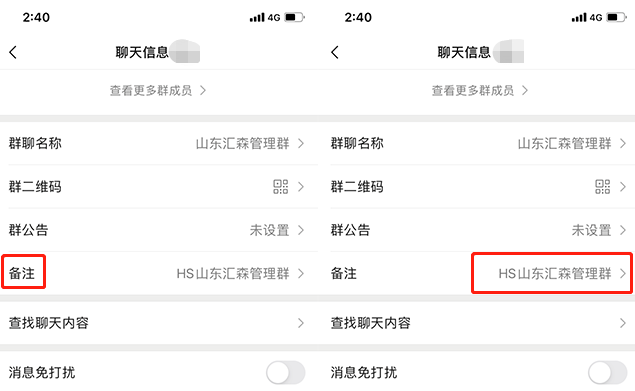Viewport: 635px width, 391px height.
Task: Tap back arrow in left chat info screen
Action: tap(13, 52)
